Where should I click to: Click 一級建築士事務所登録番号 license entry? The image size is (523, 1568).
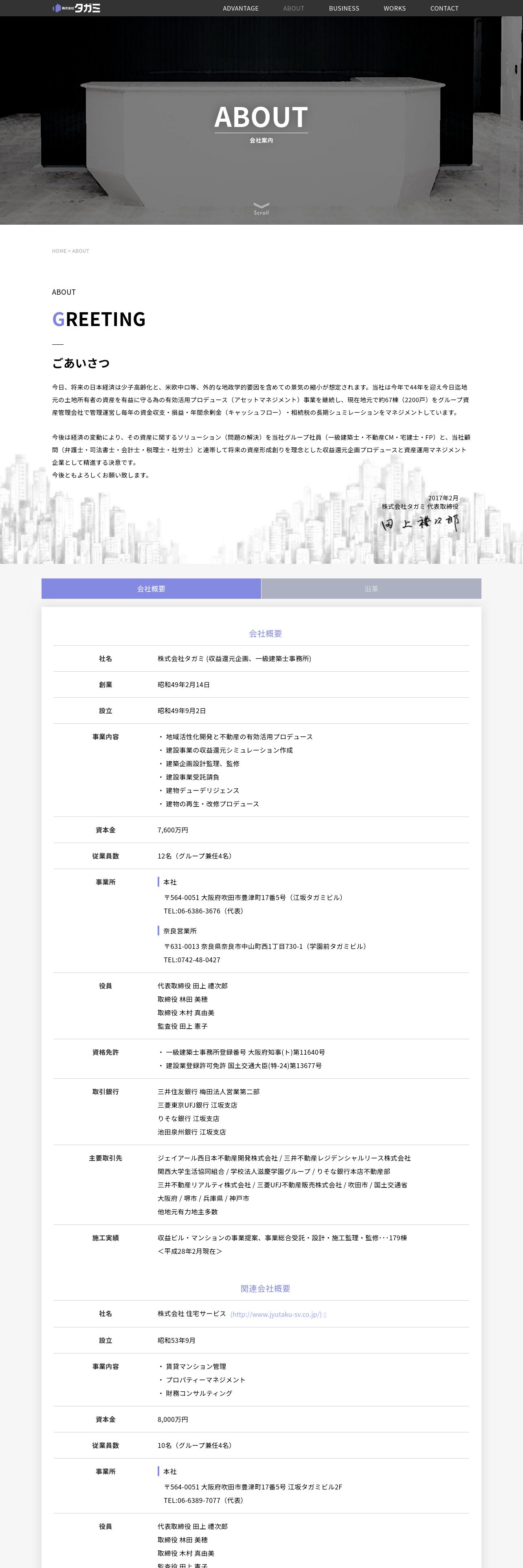(245, 1052)
